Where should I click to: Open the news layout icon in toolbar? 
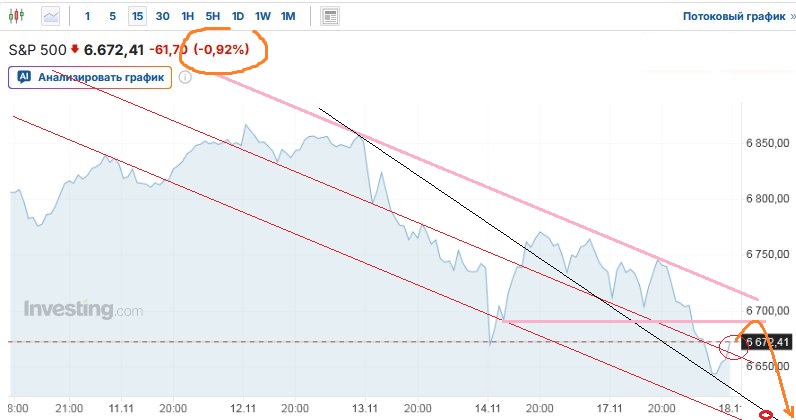coord(331,16)
